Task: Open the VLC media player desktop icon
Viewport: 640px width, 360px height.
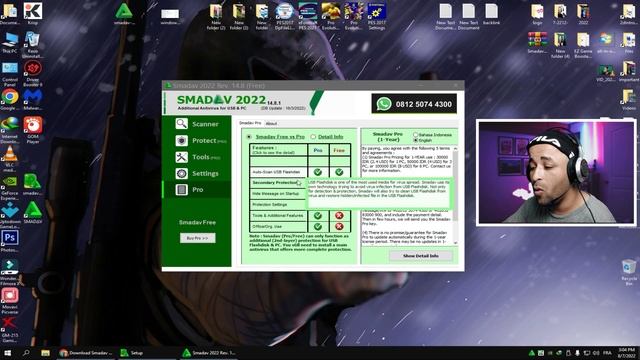Action: [x=9, y=159]
